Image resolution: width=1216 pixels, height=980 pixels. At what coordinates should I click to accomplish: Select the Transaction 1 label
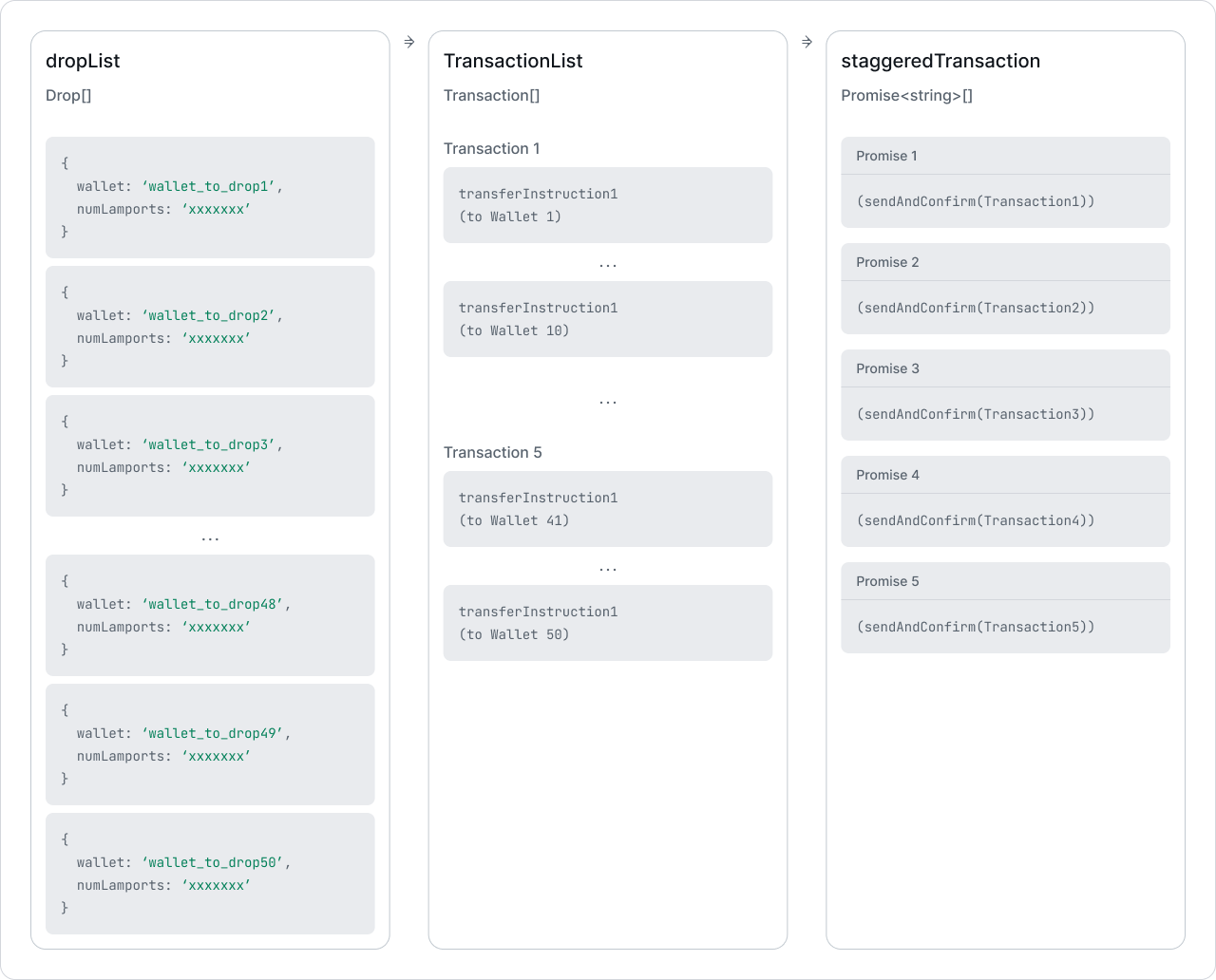[x=492, y=148]
